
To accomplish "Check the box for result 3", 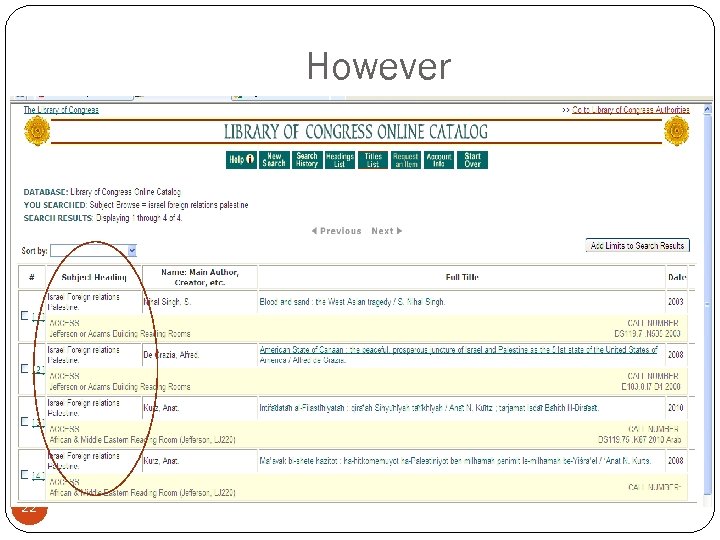I will pos(25,422).
